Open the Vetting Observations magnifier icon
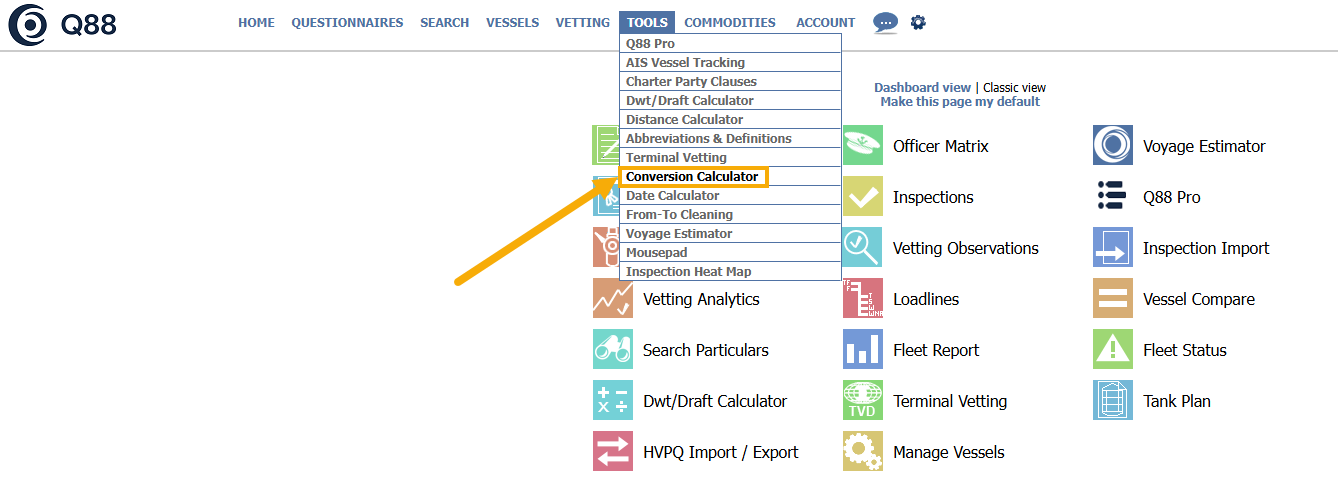1338x491 pixels. [x=863, y=248]
